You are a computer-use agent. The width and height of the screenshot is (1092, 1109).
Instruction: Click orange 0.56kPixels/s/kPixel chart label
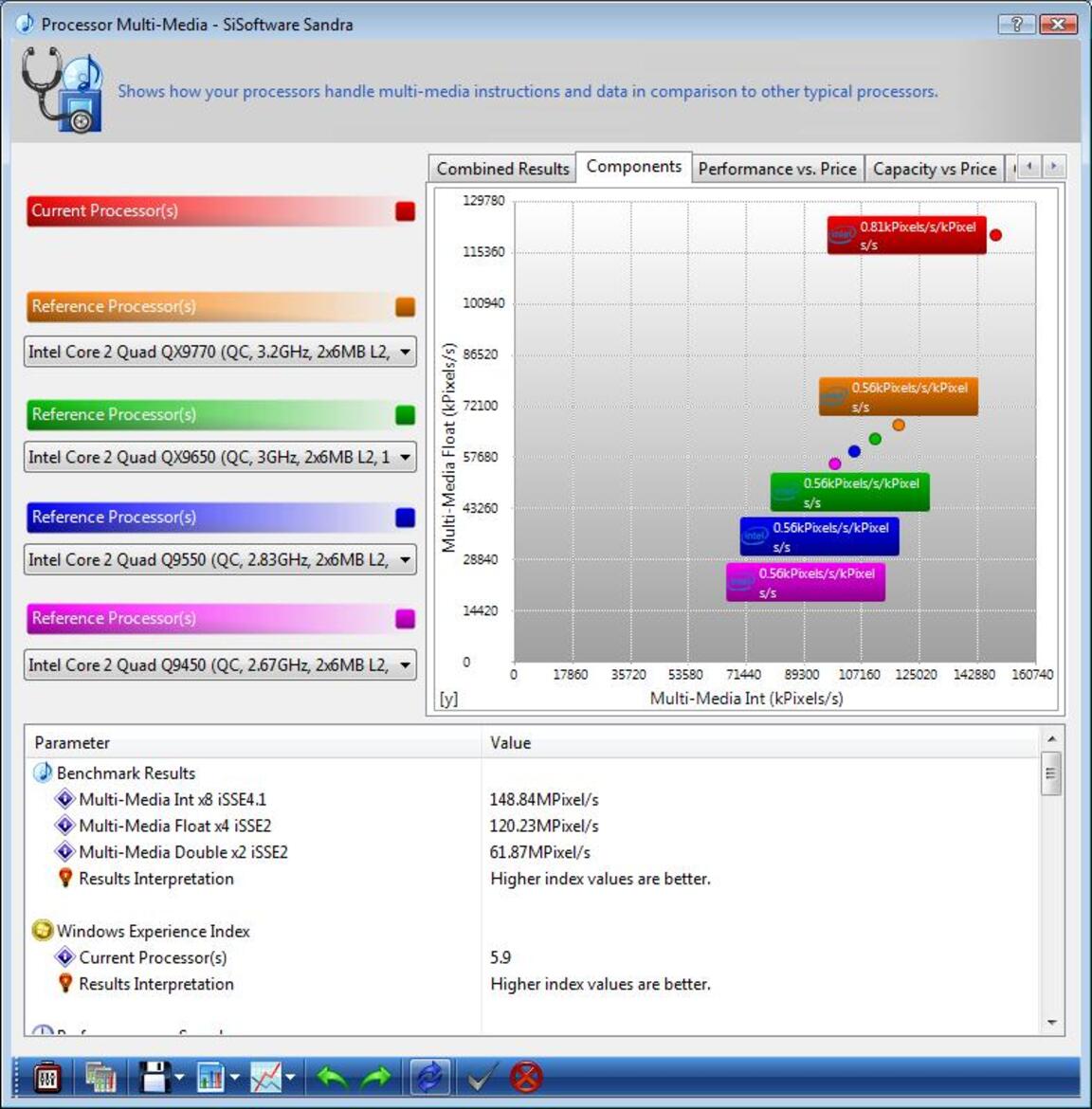click(899, 397)
